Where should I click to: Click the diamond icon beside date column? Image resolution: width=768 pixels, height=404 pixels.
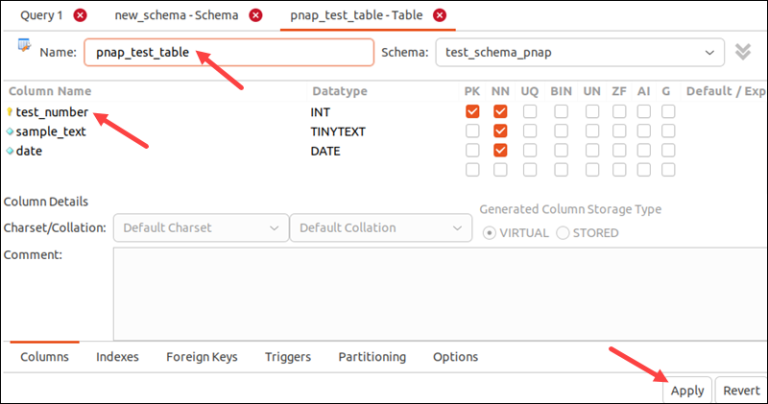tap(10, 151)
